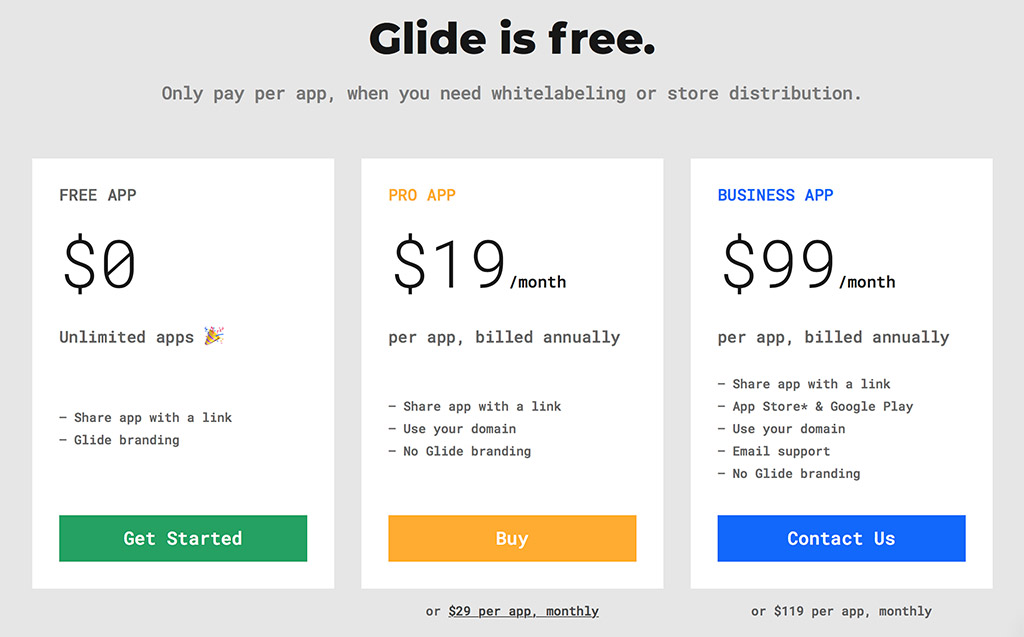Click the $99 /month price

point(808,264)
